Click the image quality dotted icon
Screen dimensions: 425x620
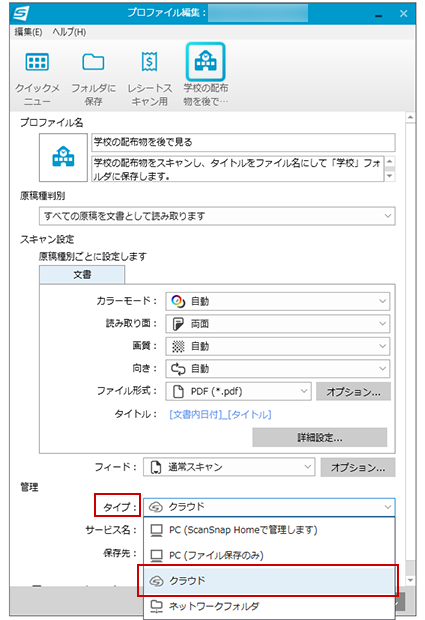pos(178,346)
